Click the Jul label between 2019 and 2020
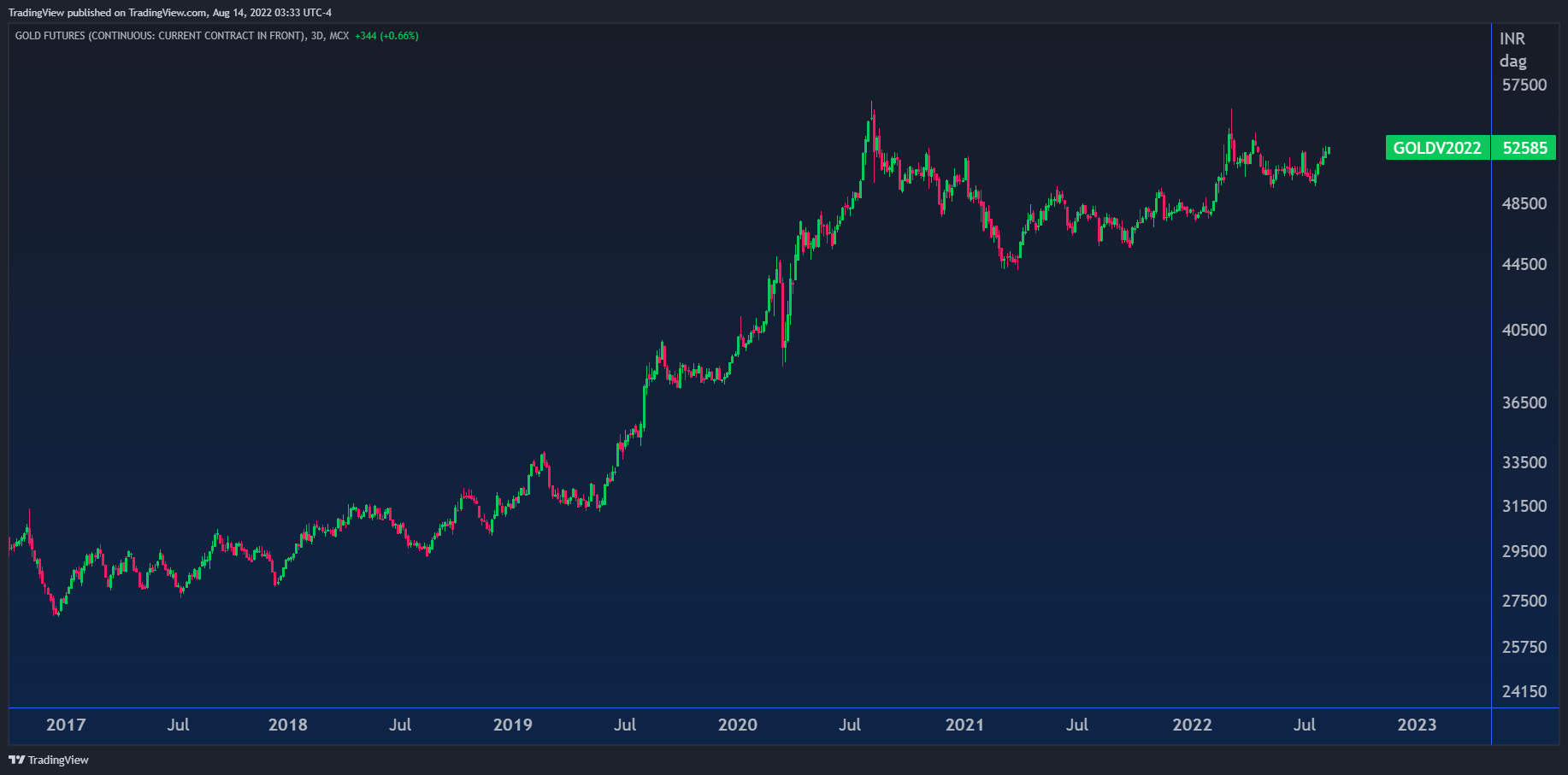 (x=625, y=725)
